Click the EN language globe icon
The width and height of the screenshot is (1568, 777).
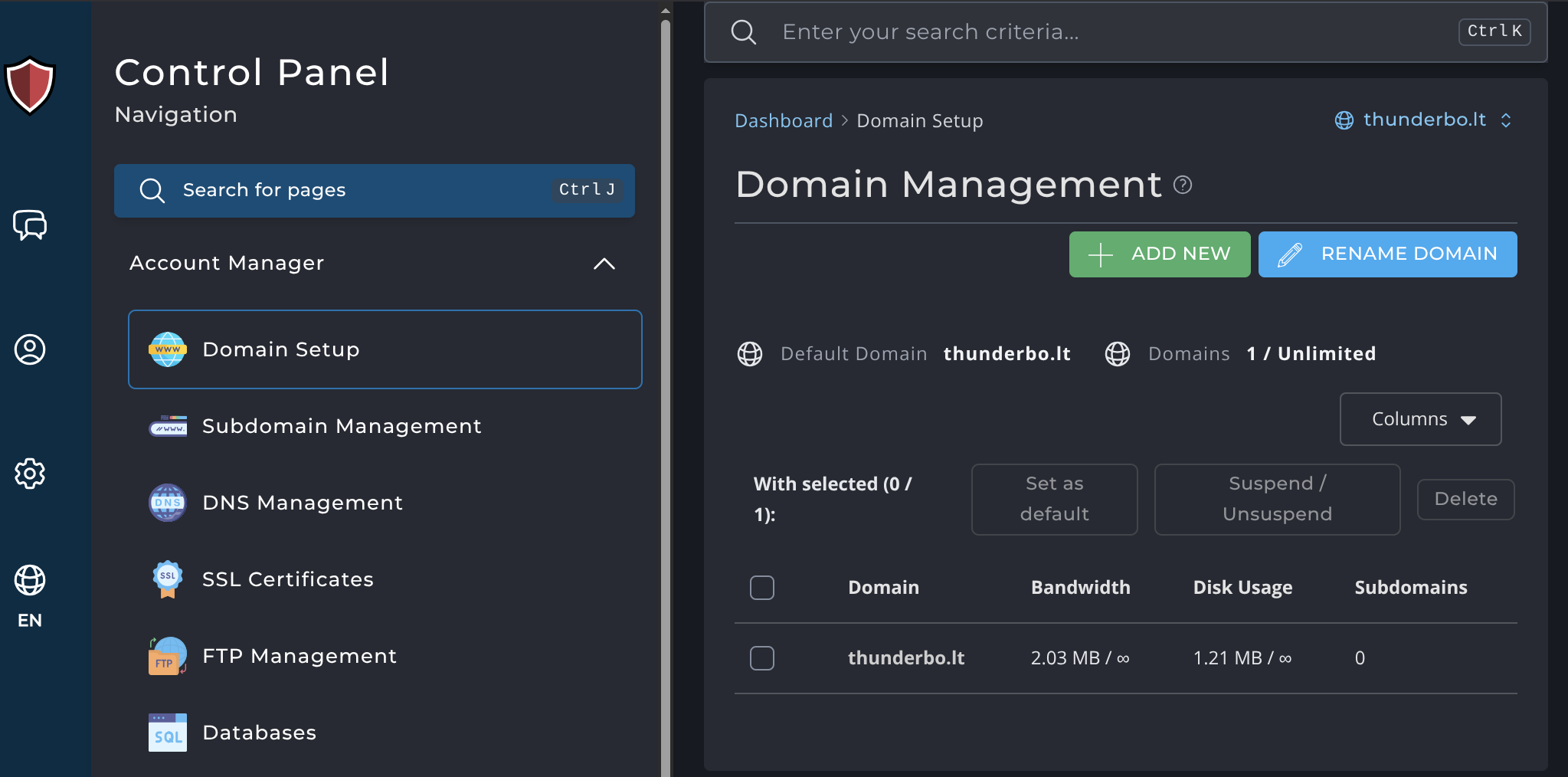[x=30, y=581]
